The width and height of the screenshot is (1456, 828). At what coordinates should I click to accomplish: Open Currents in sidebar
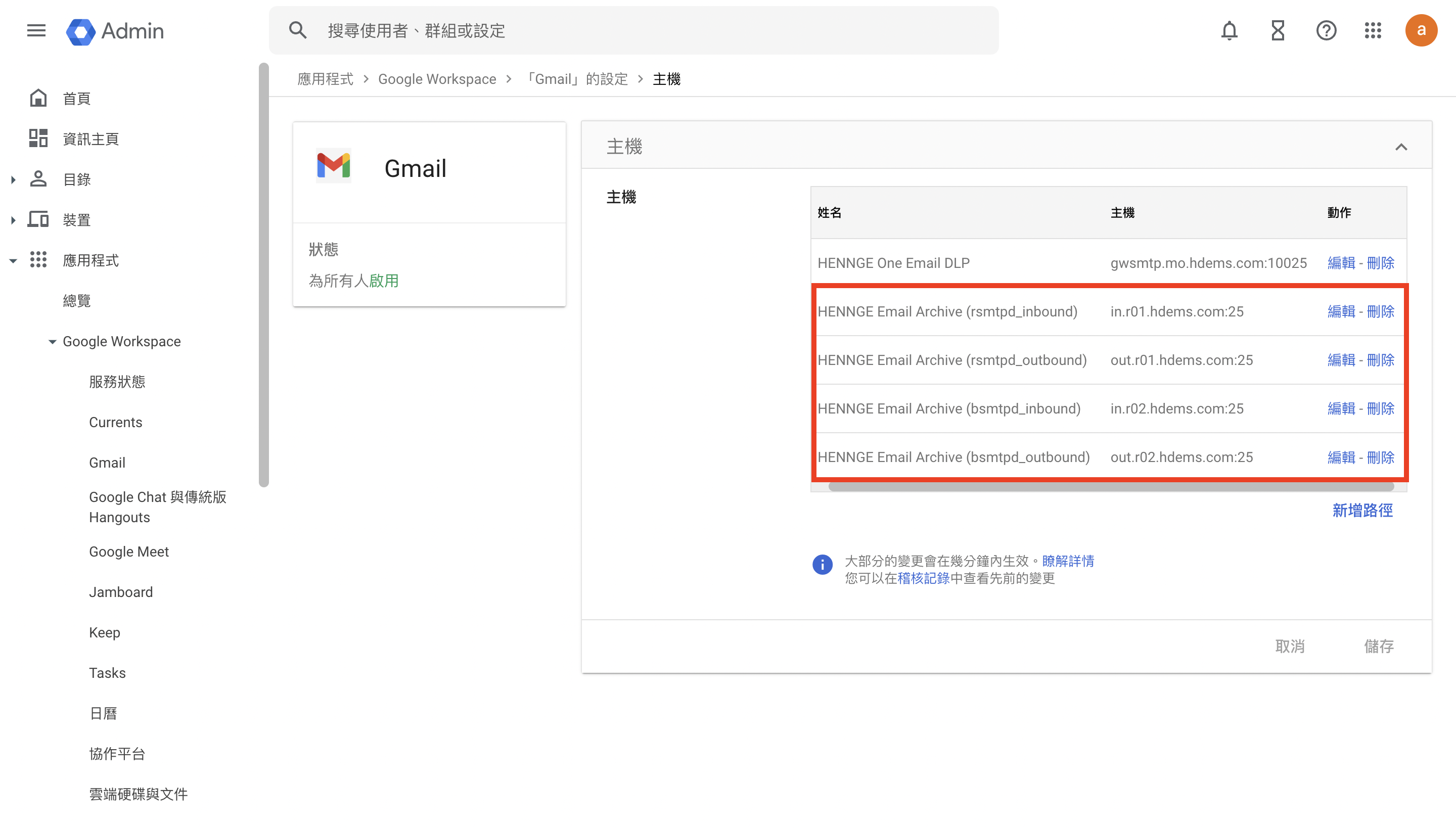click(x=115, y=422)
